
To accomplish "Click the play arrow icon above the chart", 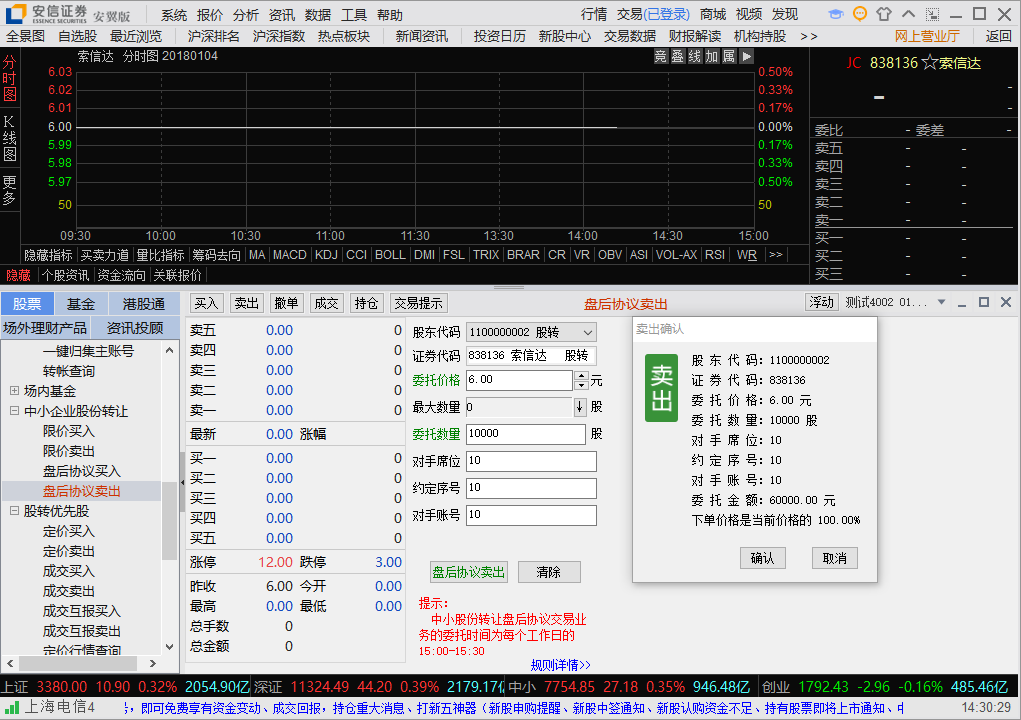I will pyautogui.click(x=746, y=57).
